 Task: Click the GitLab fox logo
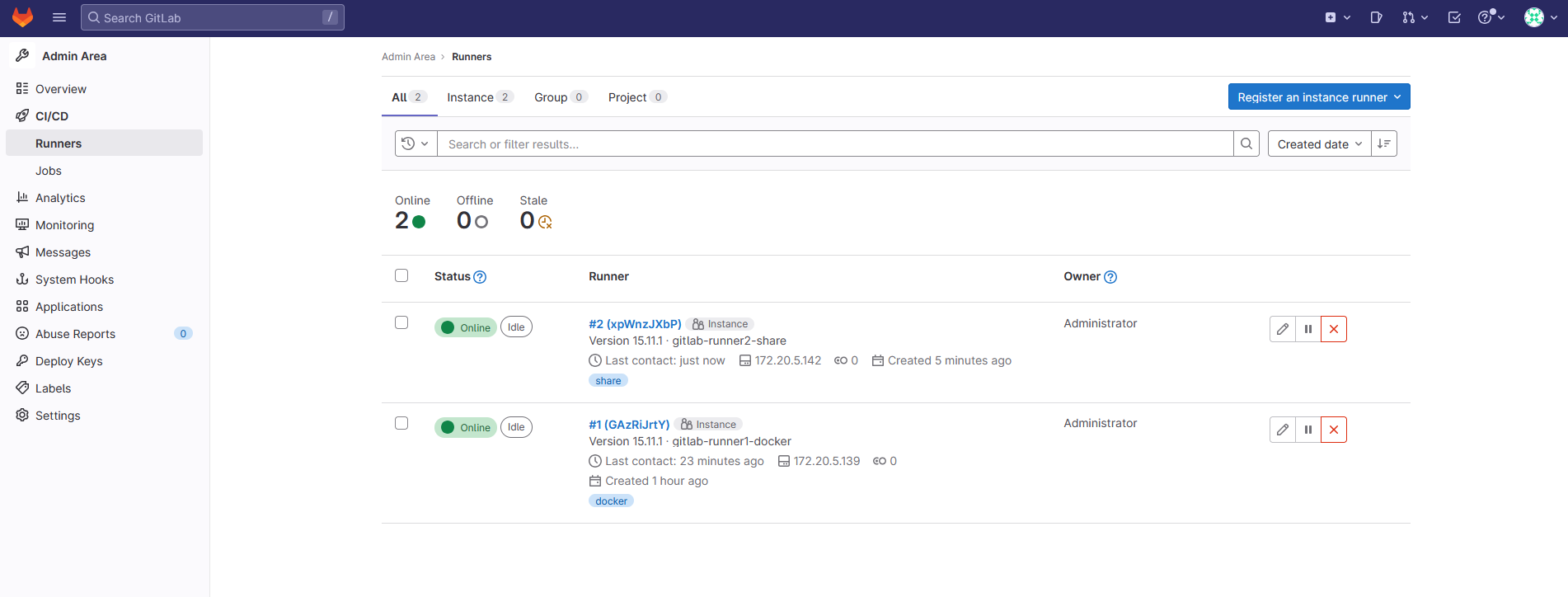22,17
